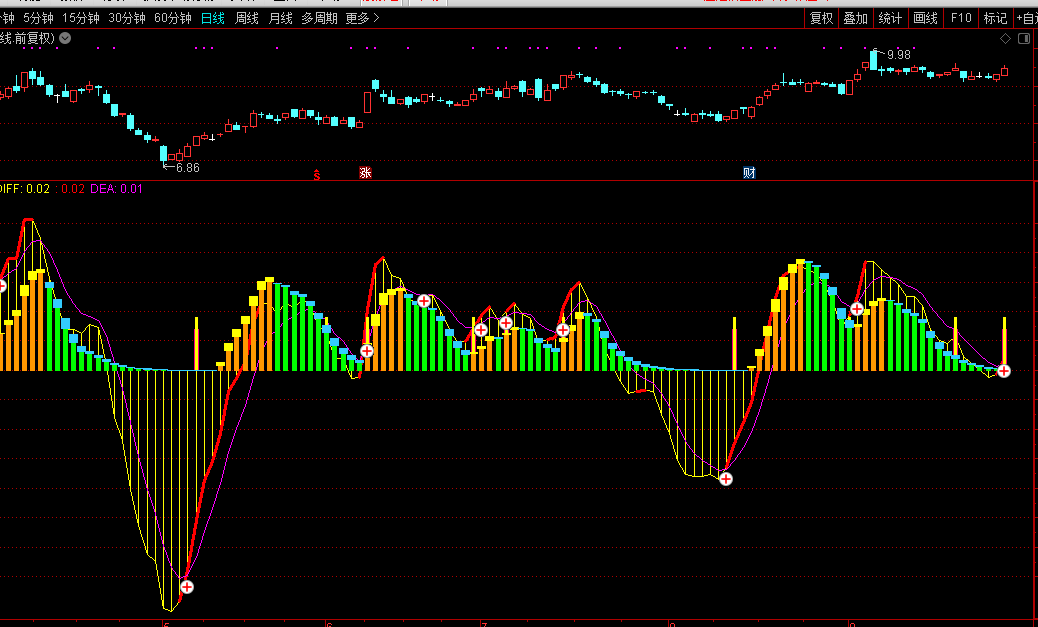Click the DEA indicator value label
The height and width of the screenshot is (627, 1038).
[116, 188]
